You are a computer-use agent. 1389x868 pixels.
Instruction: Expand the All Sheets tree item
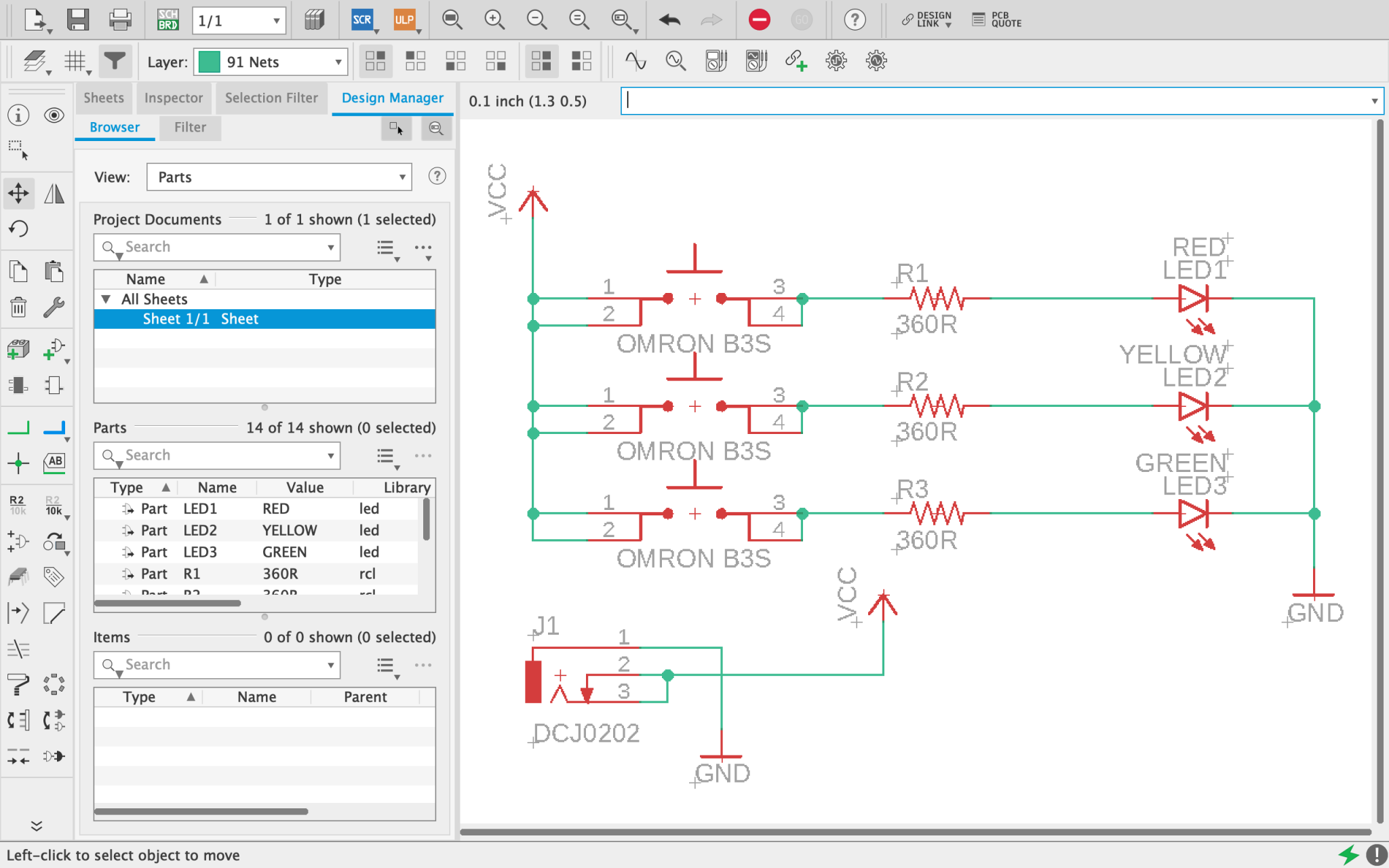(105, 299)
